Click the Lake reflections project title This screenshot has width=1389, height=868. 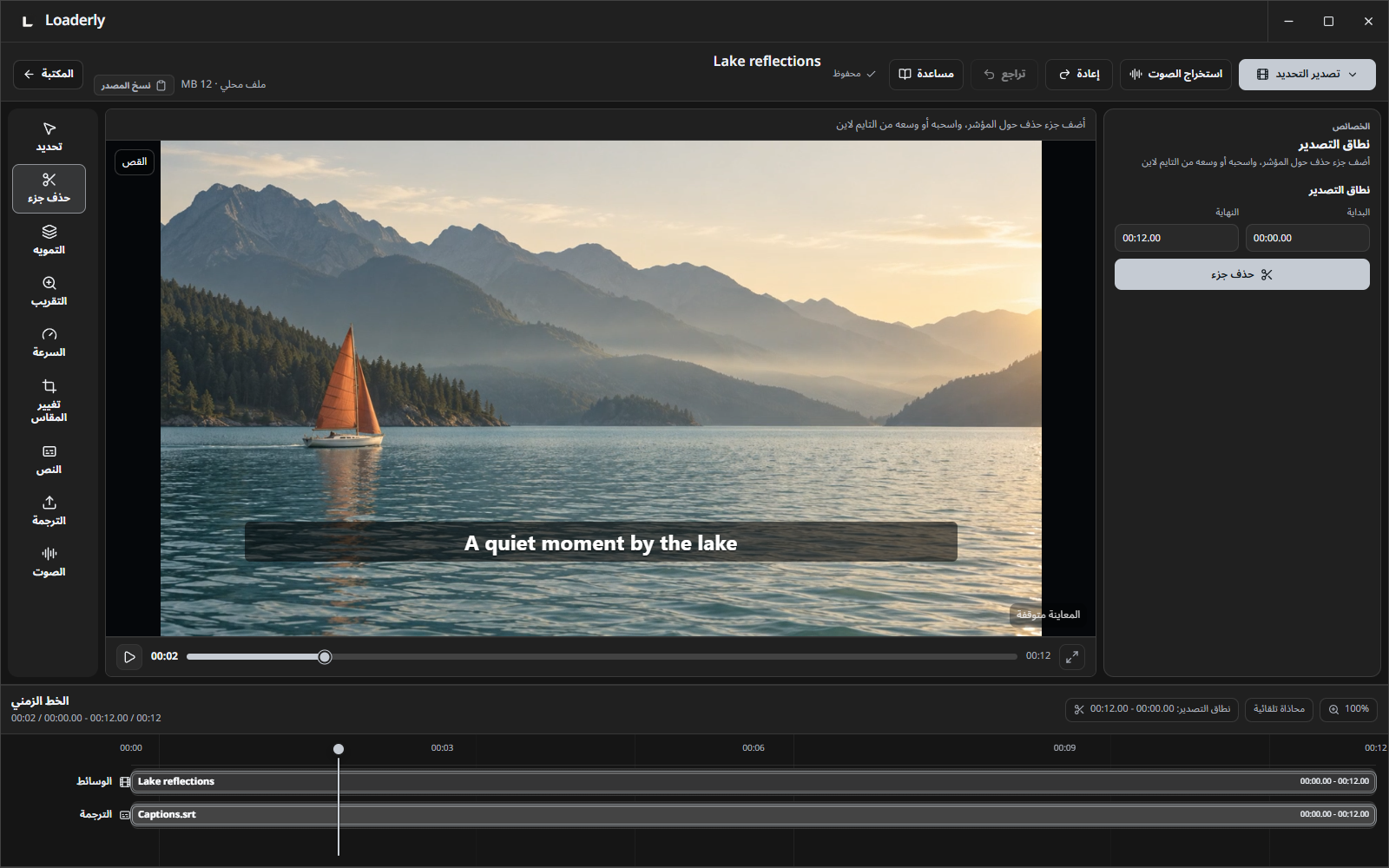(767, 62)
